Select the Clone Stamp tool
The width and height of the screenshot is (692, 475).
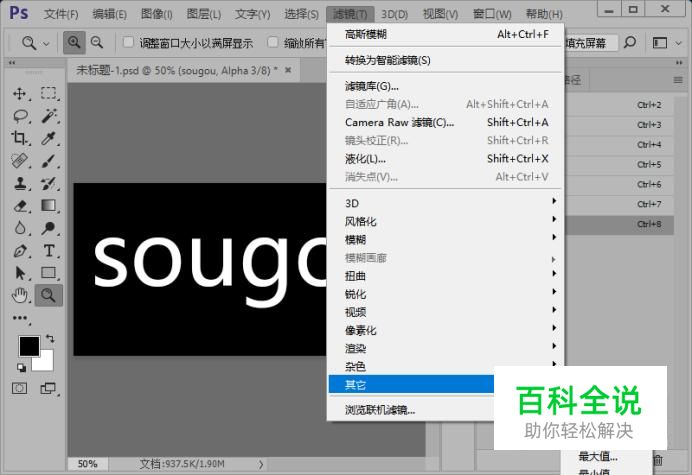pos(19,183)
